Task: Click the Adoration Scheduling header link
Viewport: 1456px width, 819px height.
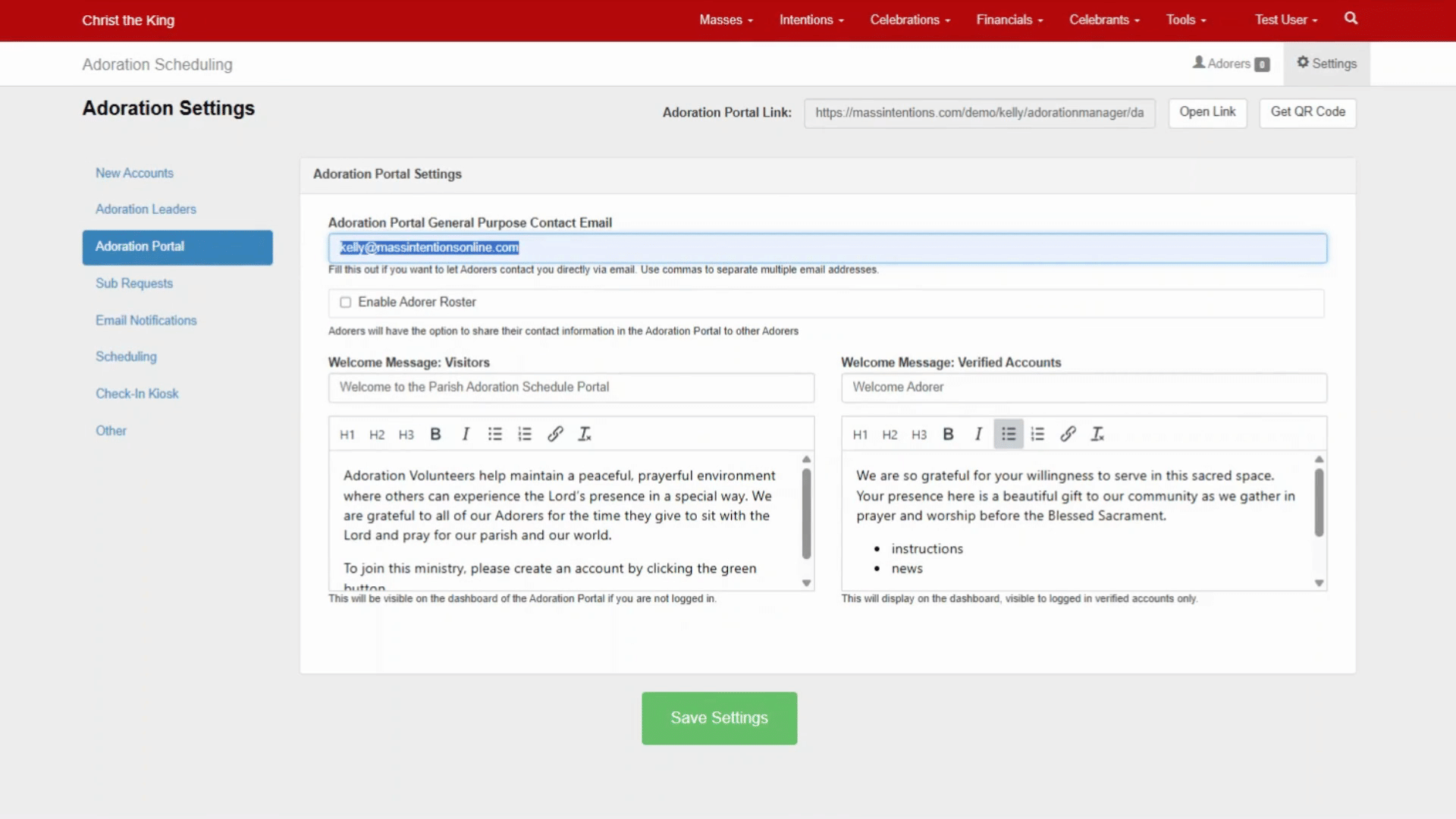Action: click(x=157, y=65)
